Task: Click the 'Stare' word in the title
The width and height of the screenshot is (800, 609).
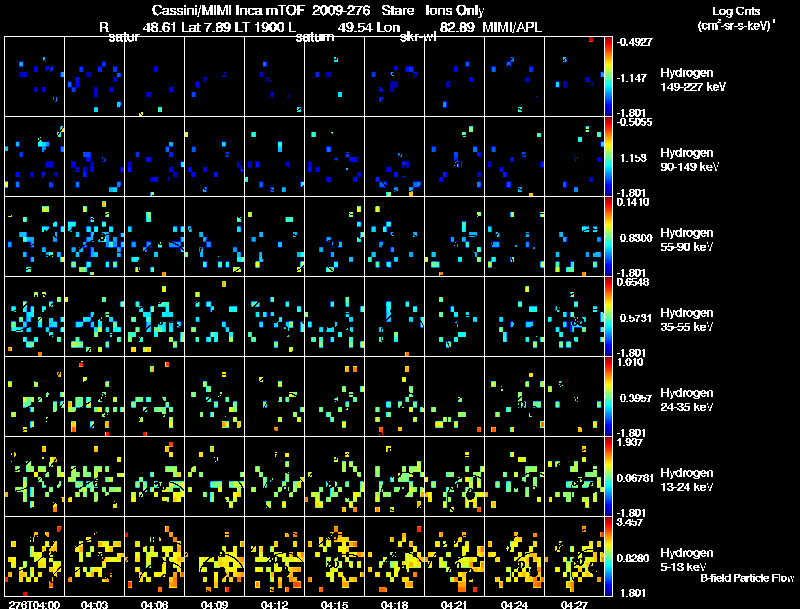Action: pyautogui.click(x=397, y=10)
